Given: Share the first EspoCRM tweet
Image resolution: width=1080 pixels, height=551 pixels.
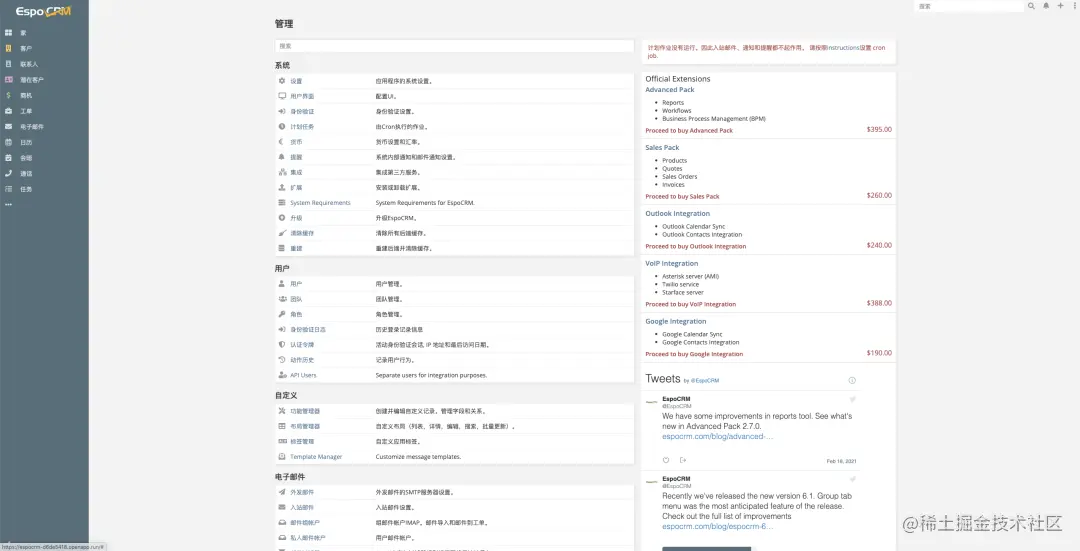Looking at the screenshot, I should (x=683, y=460).
